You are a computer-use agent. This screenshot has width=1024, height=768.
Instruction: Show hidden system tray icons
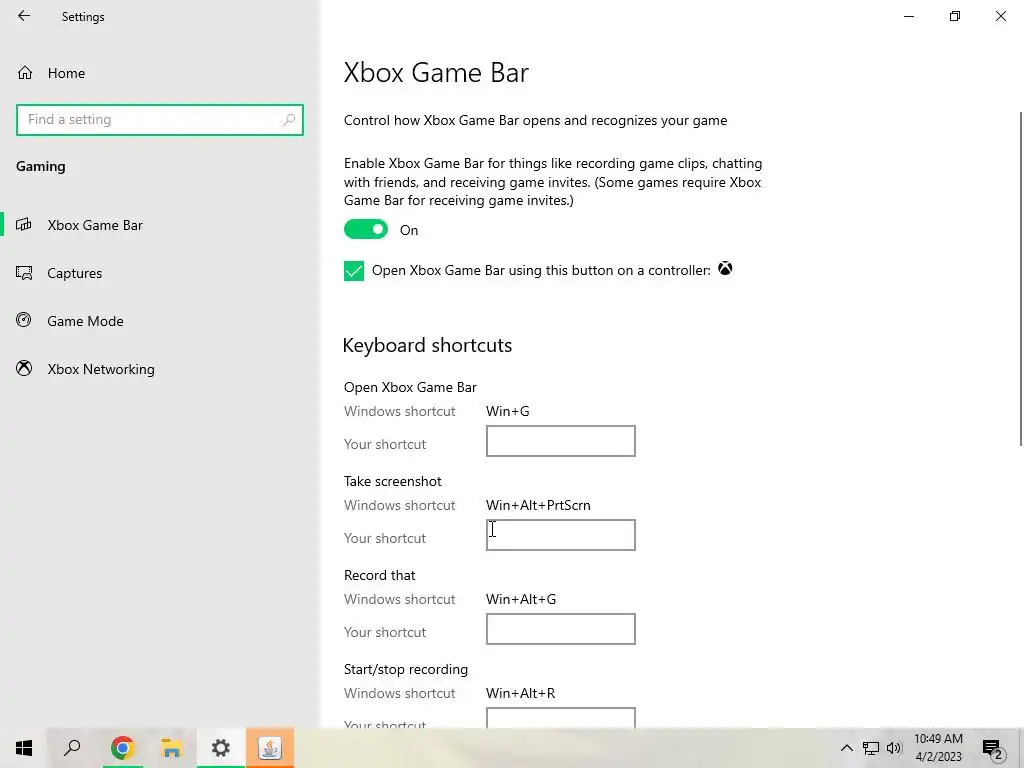coord(846,748)
